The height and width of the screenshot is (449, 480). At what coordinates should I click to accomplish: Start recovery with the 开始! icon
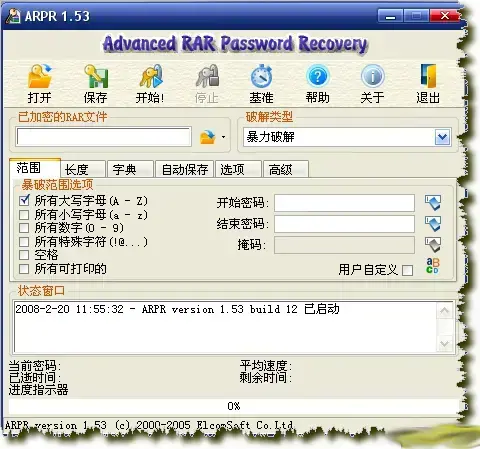point(151,76)
